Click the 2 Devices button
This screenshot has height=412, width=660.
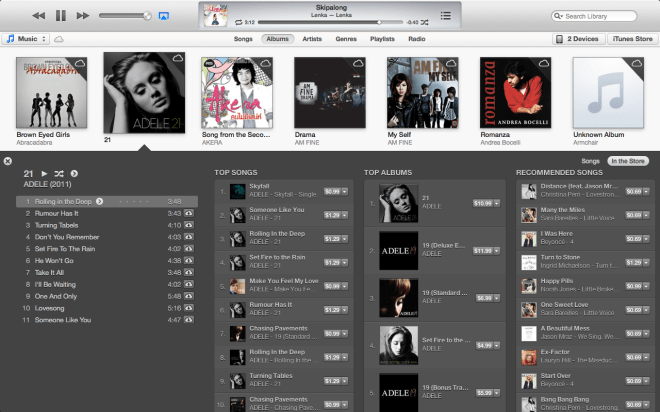pyautogui.click(x=578, y=39)
